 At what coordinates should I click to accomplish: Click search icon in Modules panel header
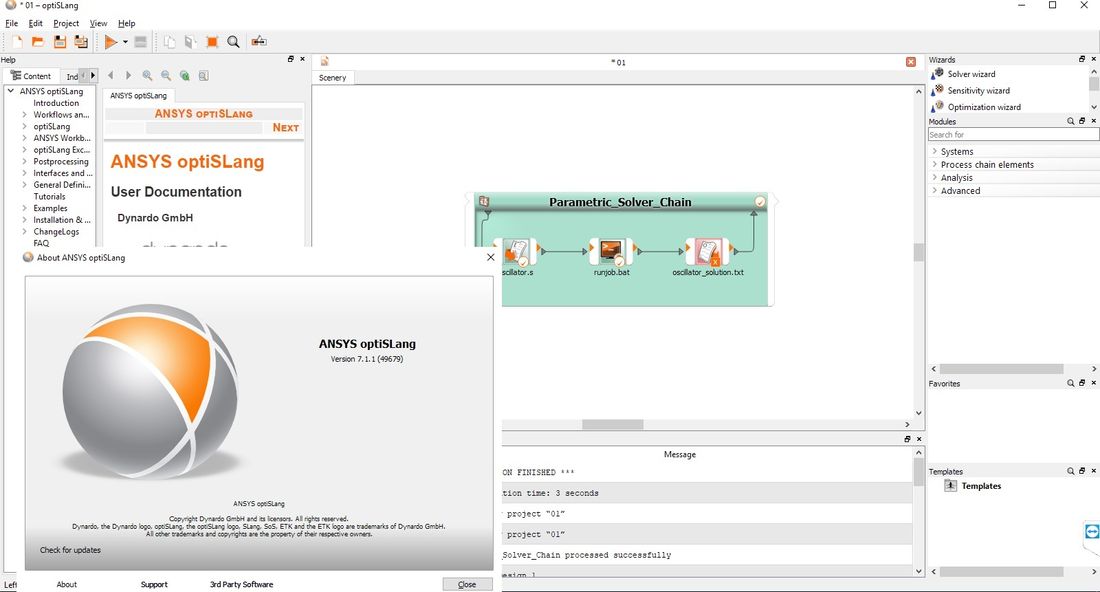[1071, 121]
